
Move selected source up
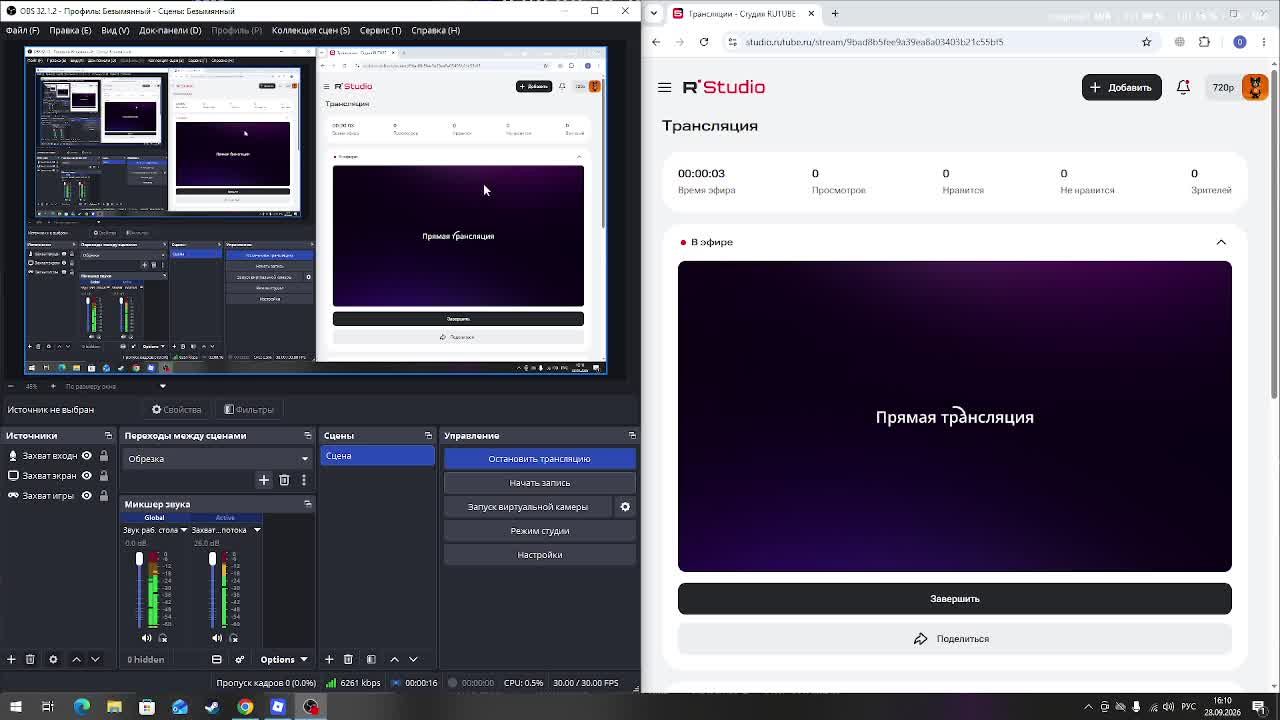(x=76, y=660)
